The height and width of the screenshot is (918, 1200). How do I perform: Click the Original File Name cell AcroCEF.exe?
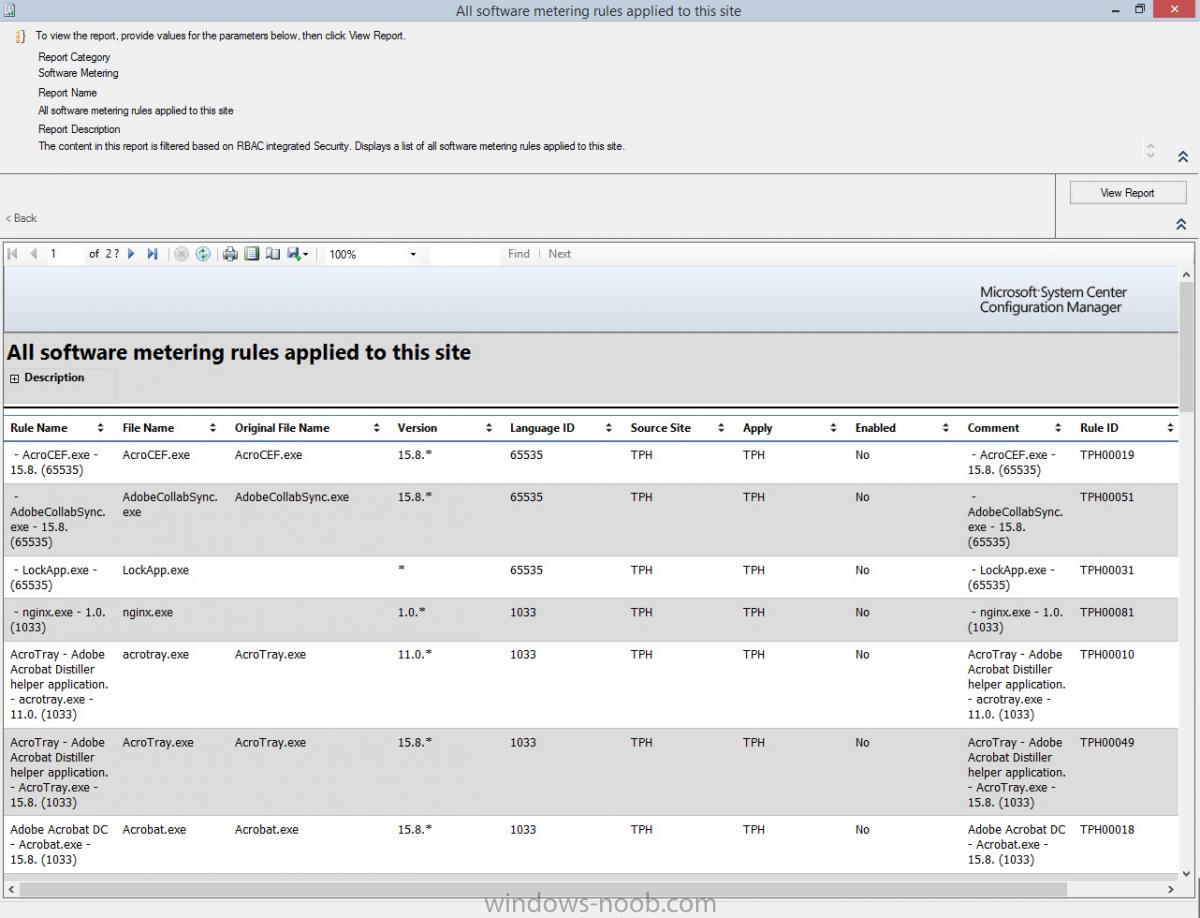[x=268, y=455]
